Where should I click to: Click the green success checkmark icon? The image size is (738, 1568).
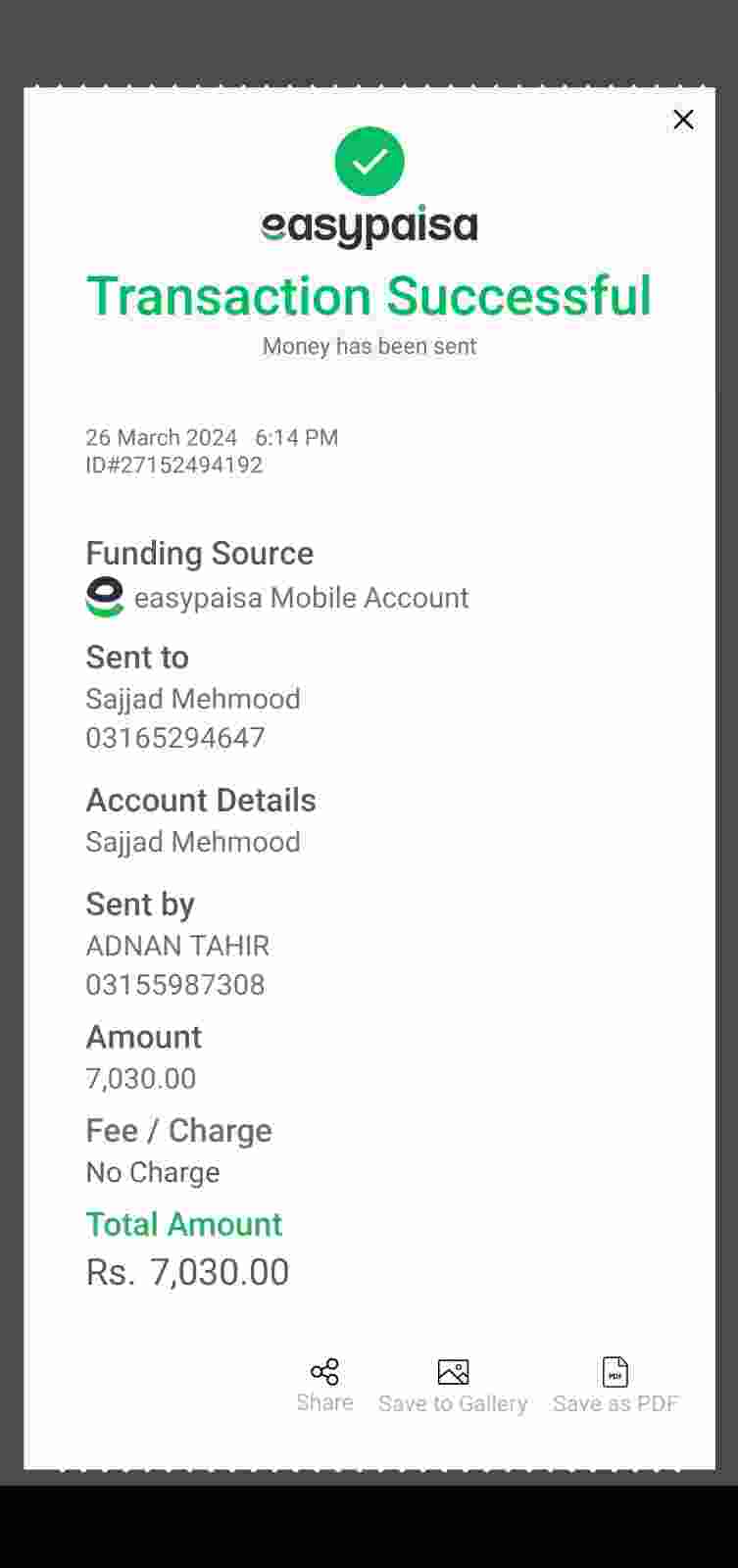369,162
